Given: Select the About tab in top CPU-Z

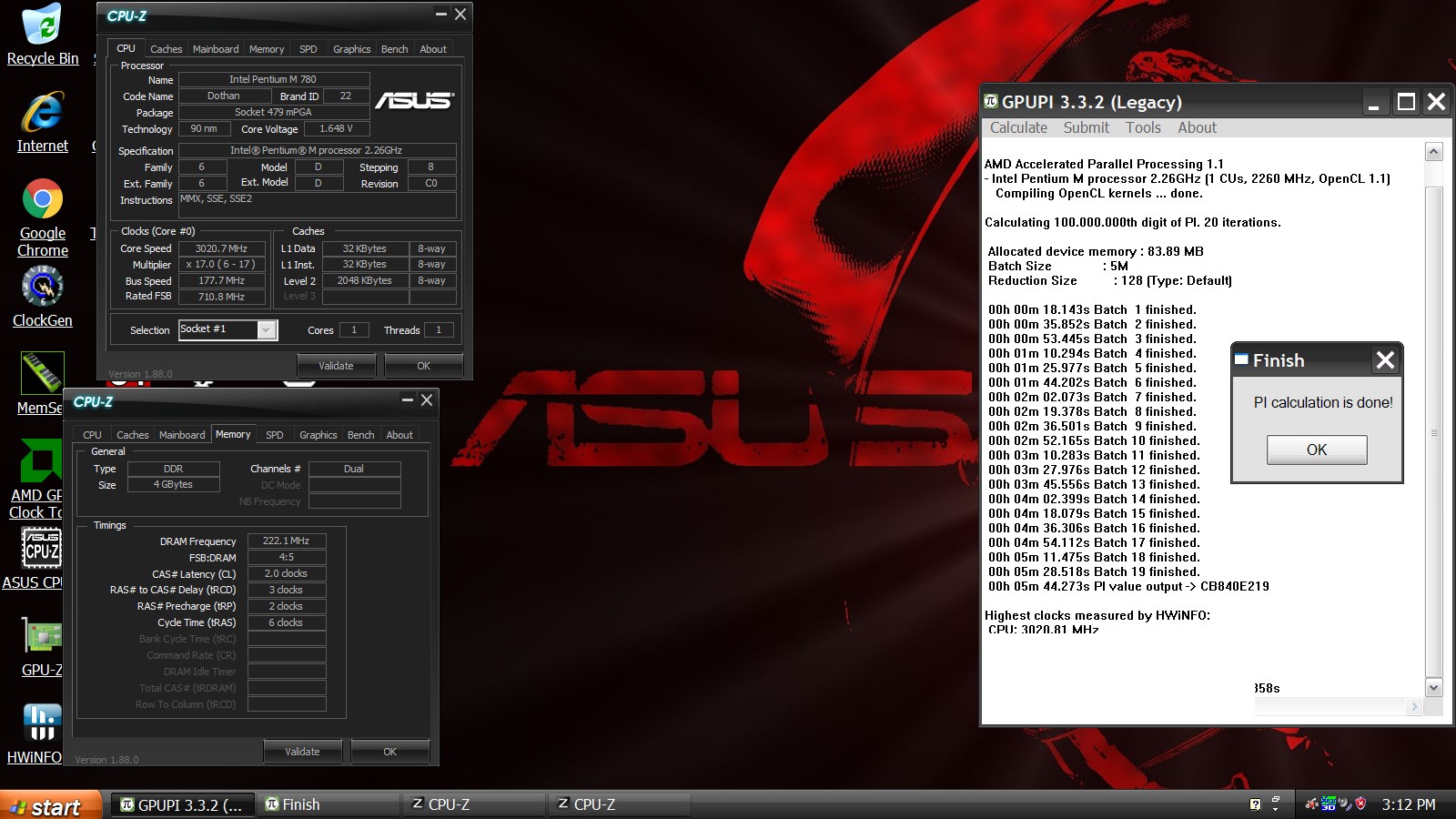Looking at the screenshot, I should click(x=433, y=49).
